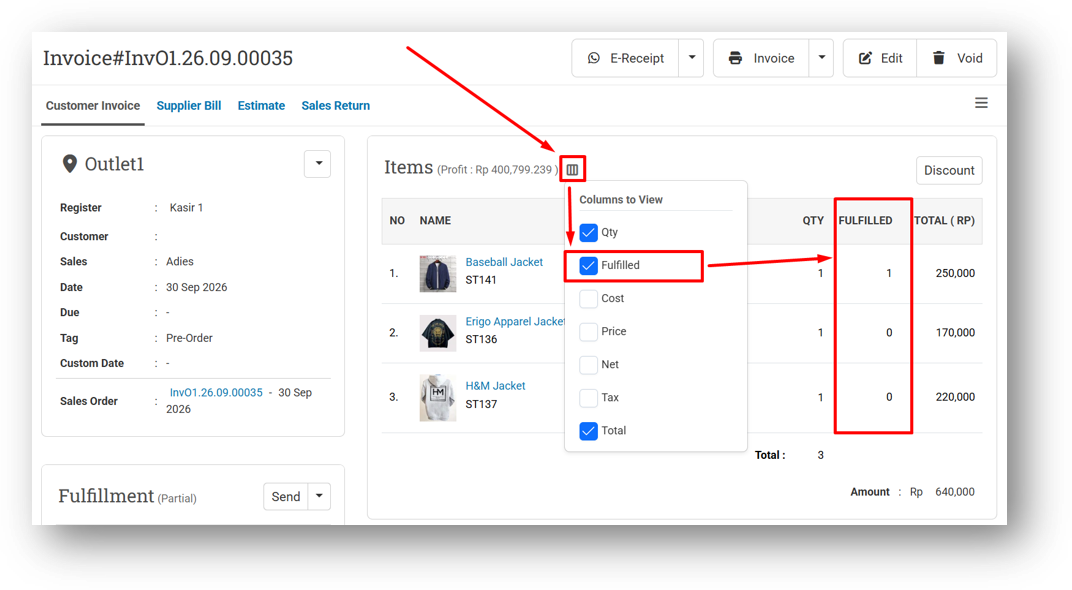Click the WhatsApp E-Receipt button

626,58
